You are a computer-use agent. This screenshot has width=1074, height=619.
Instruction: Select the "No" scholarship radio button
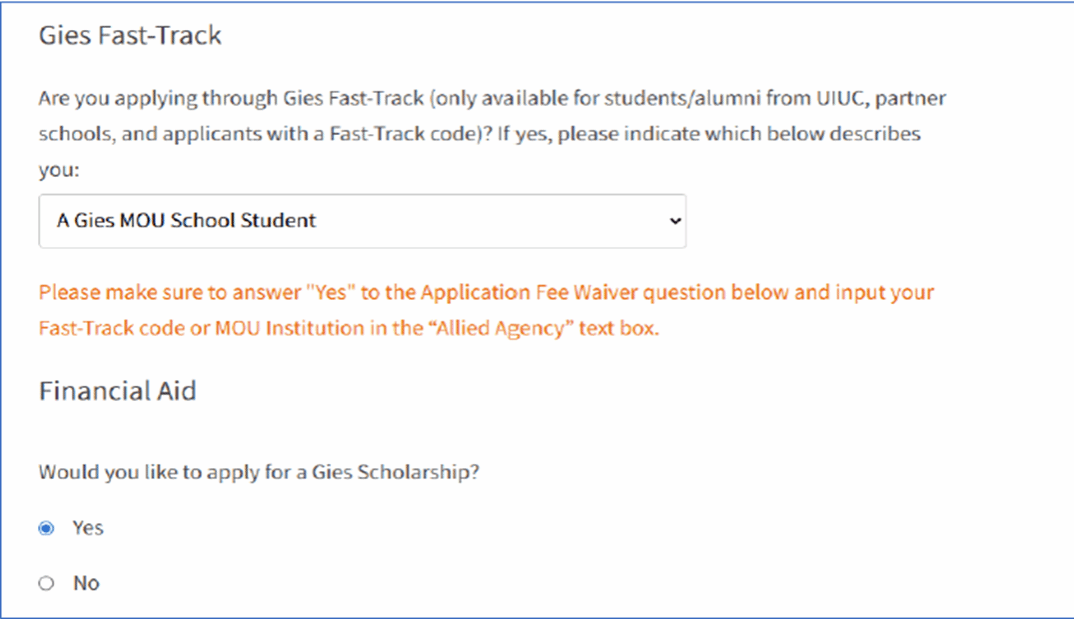[47, 584]
